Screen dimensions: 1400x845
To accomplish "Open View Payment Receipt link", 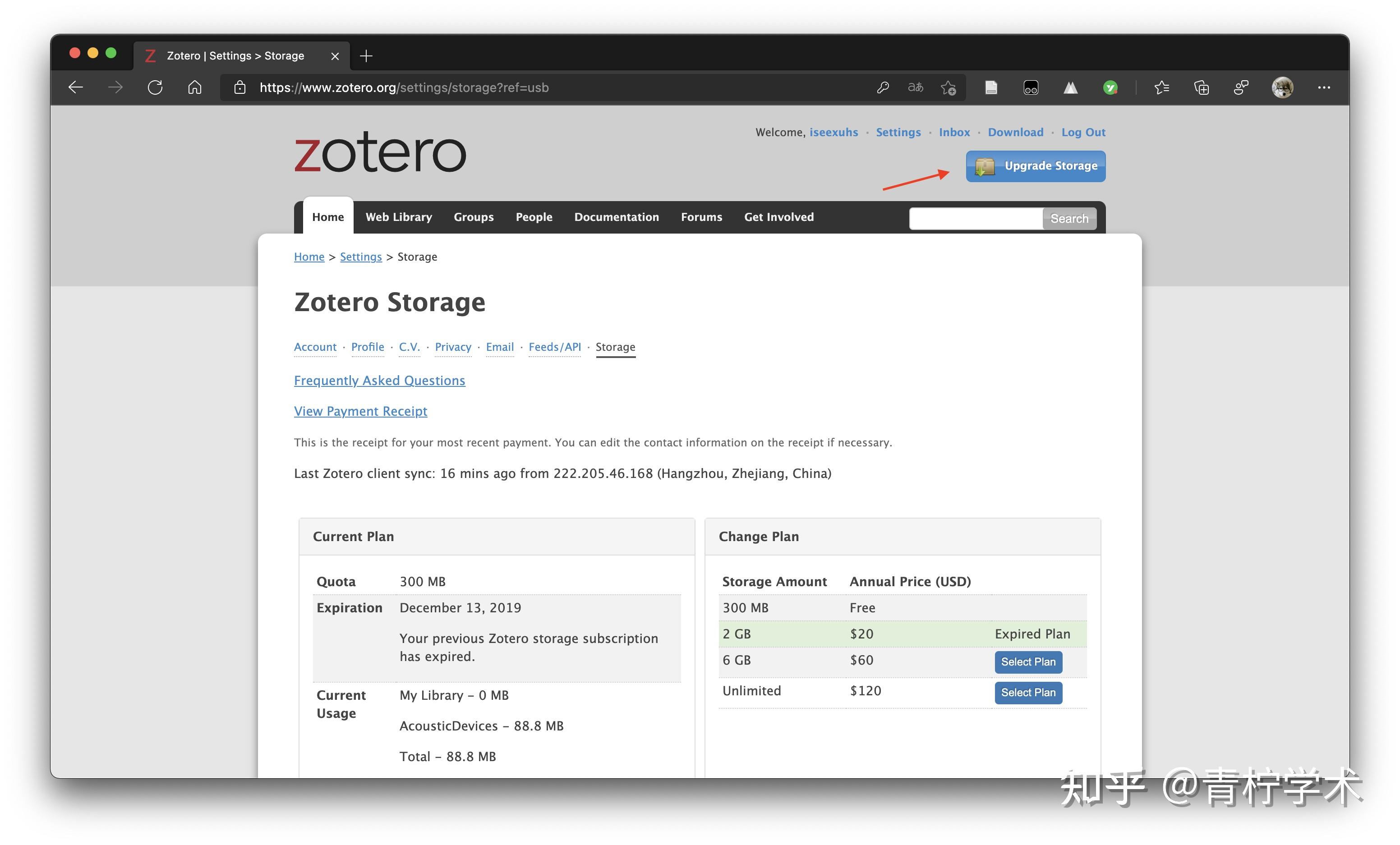I will [360, 411].
